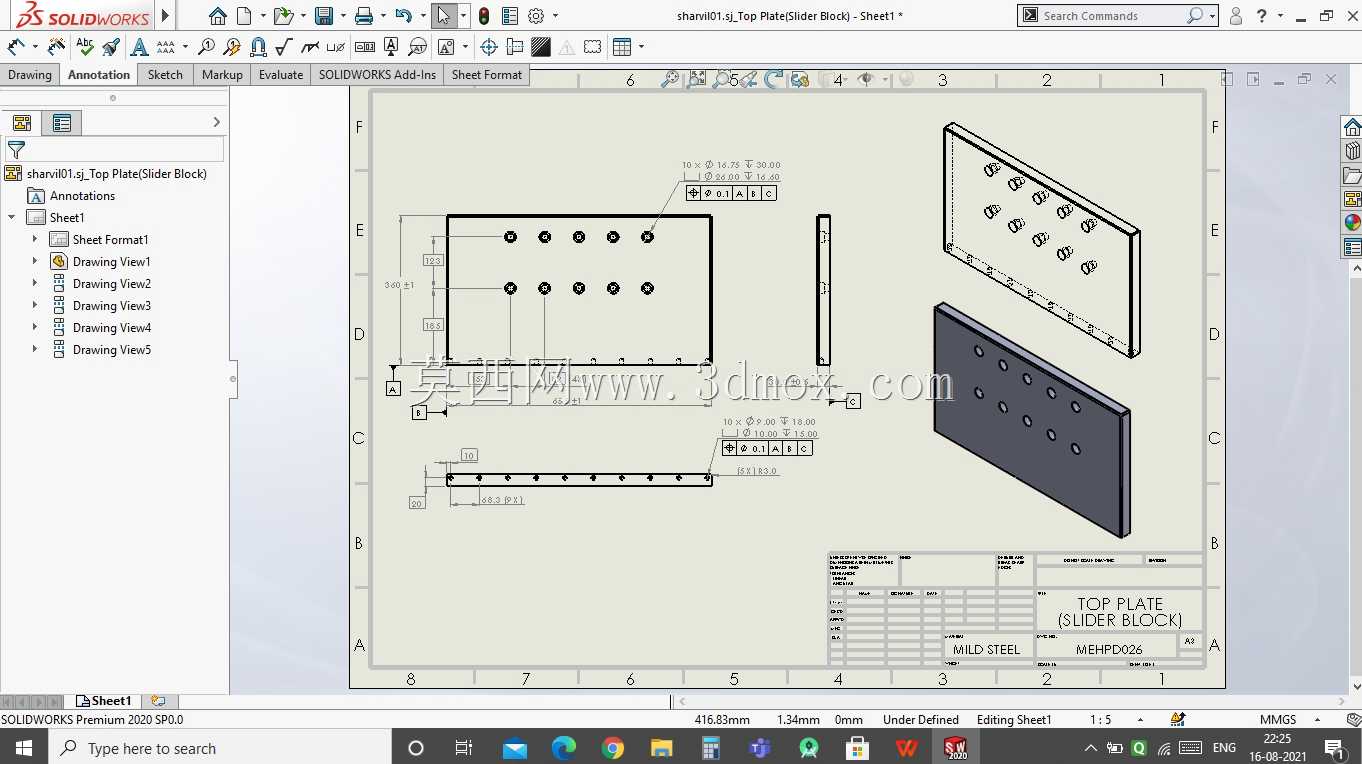This screenshot has height=764, width=1362.
Task: Open the Tables dropdown arrow
Action: (641, 47)
